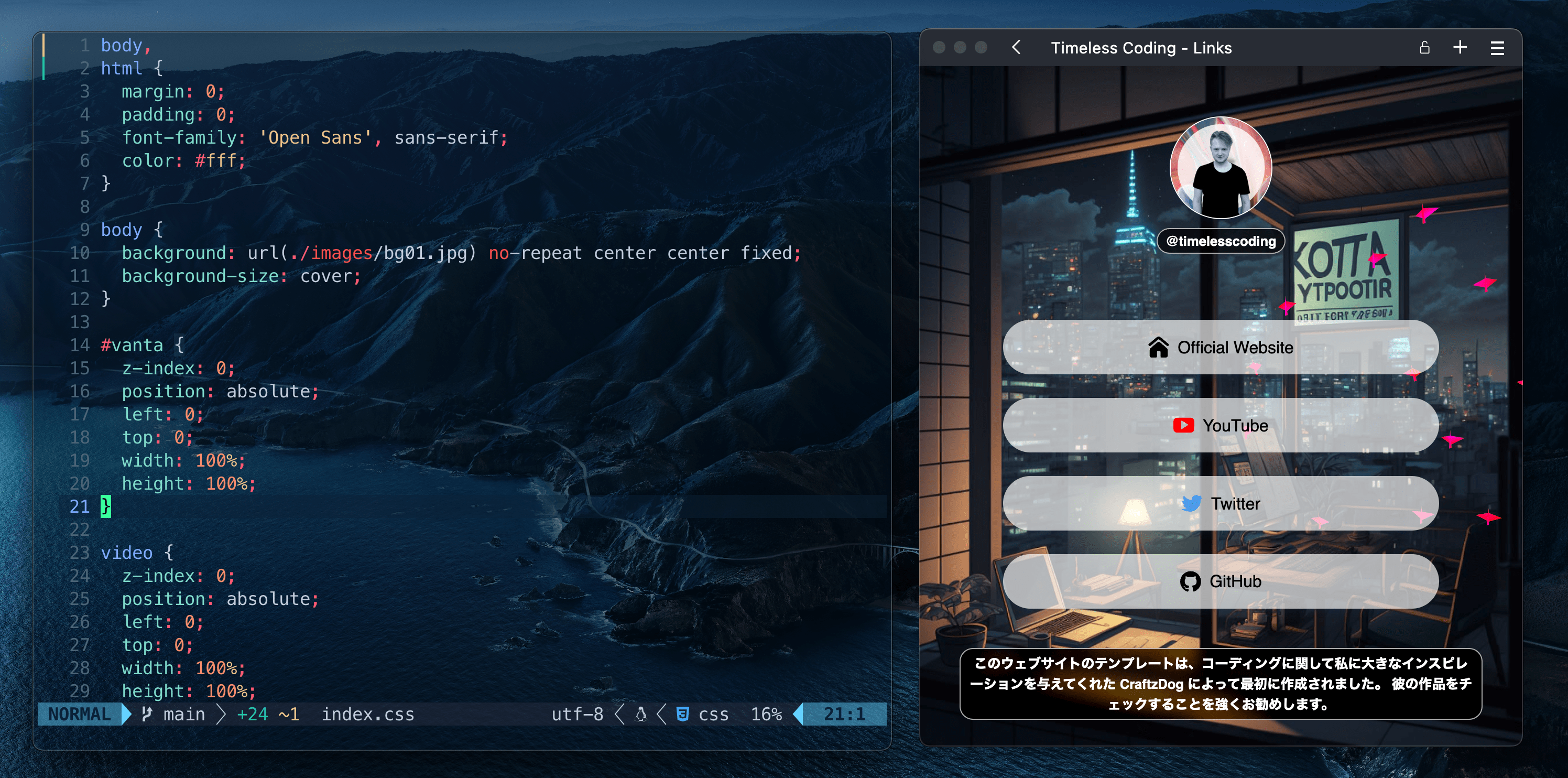The height and width of the screenshot is (778, 1568).
Task: Click the browser back arrow
Action: tap(1016, 48)
